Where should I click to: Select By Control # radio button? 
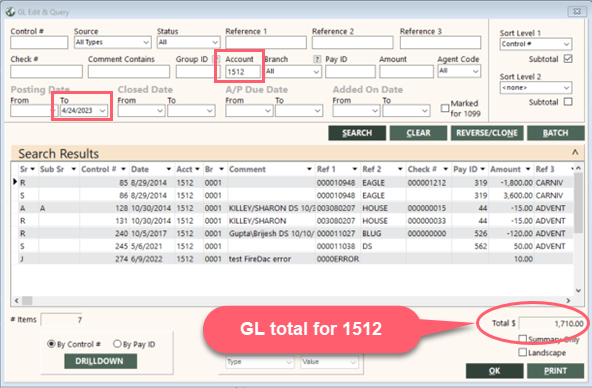pos(51,344)
